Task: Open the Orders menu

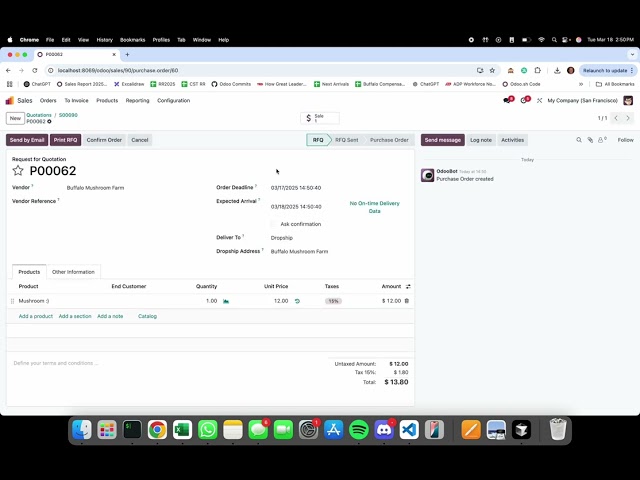Action: [48, 100]
